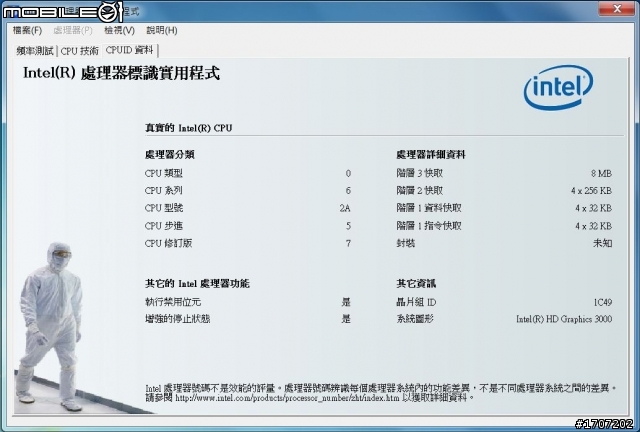
Task: Click the 8 MB cache value
Action: coord(601,174)
